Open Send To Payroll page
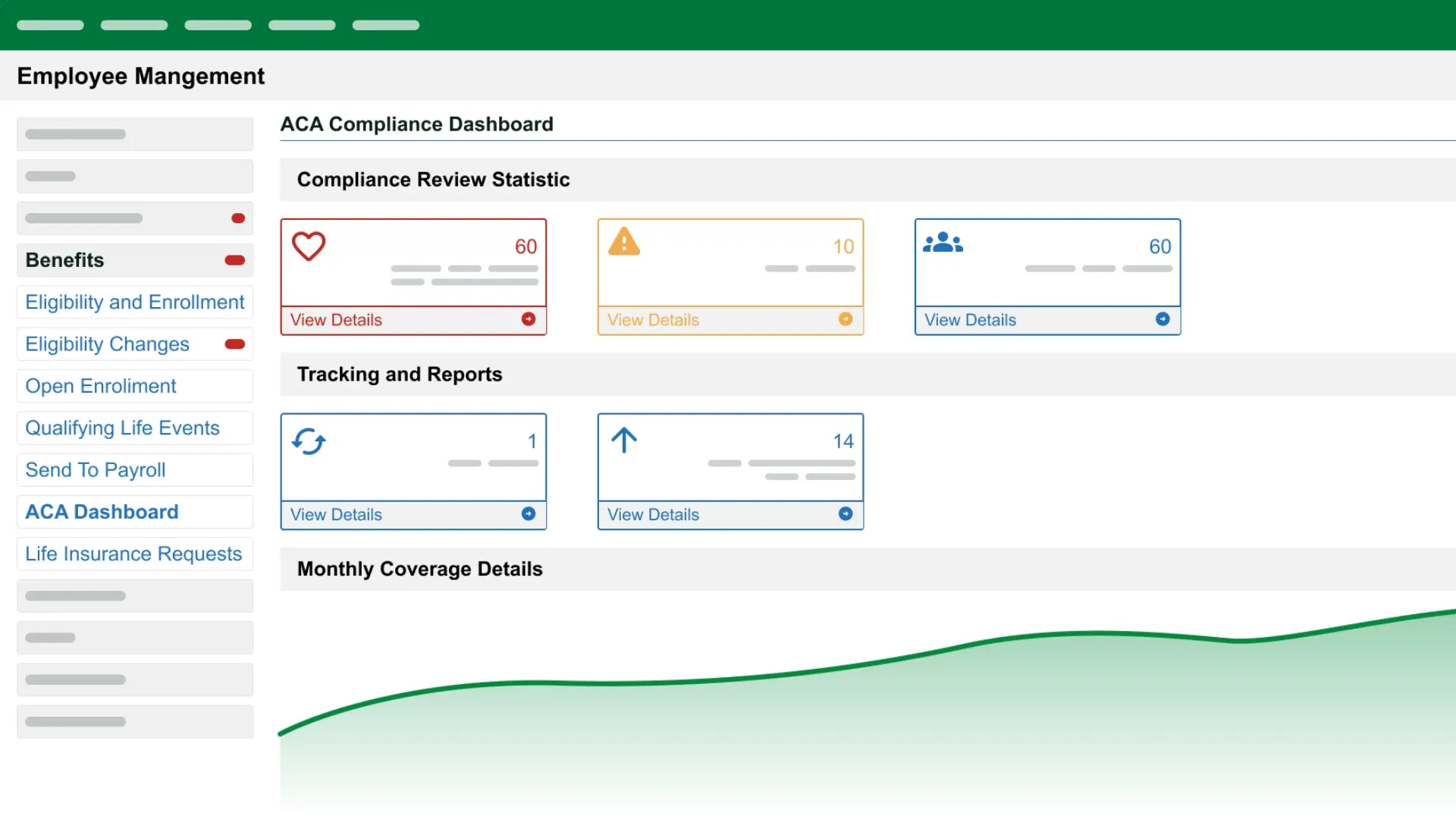Screen dimensions: 1456x819 (x=96, y=470)
